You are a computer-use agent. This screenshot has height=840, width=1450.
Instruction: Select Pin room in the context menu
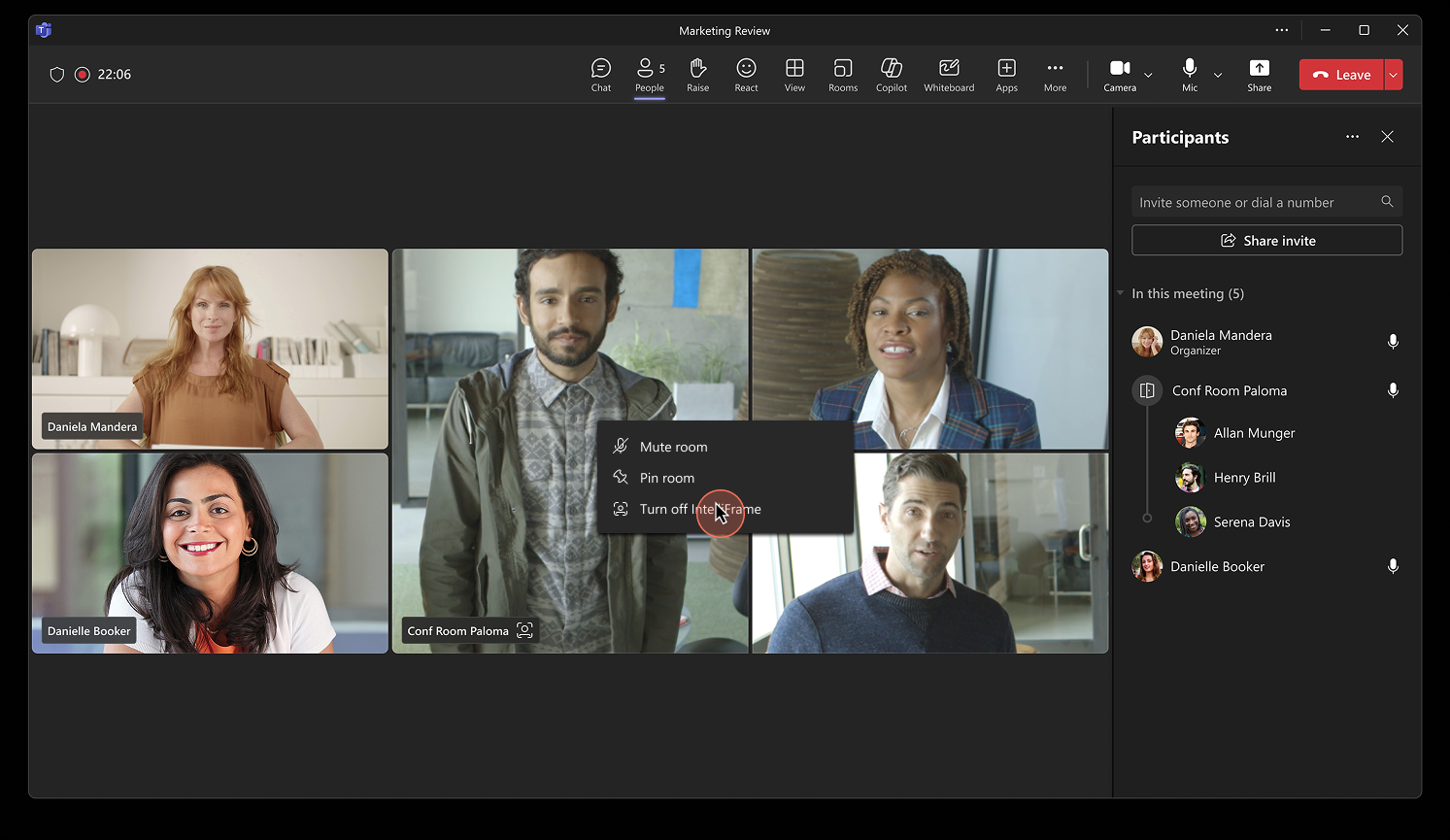(666, 477)
